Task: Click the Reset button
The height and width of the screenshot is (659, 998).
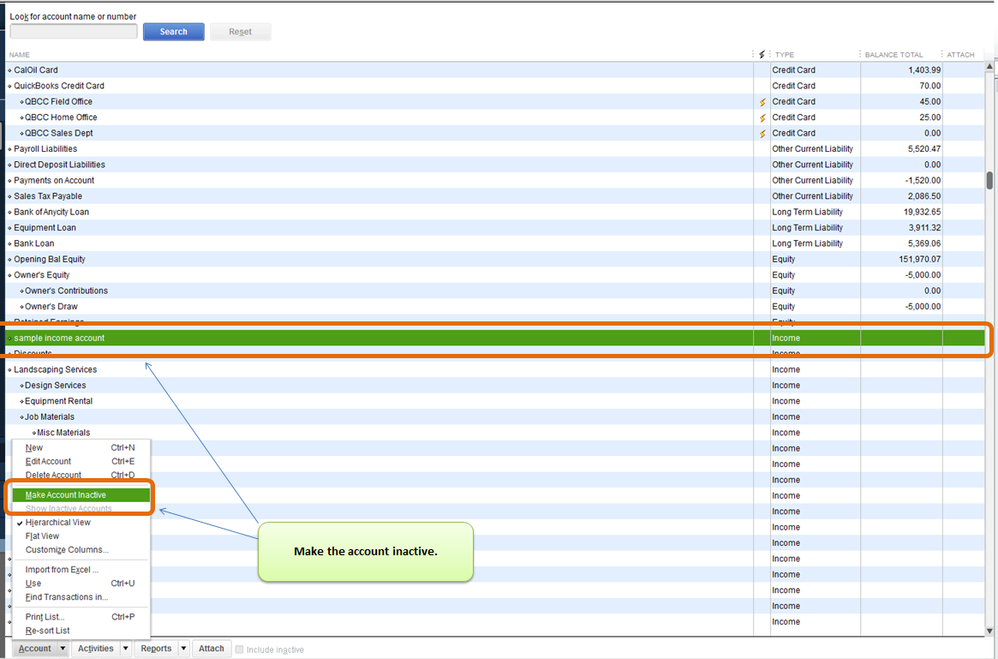Action: tap(241, 31)
